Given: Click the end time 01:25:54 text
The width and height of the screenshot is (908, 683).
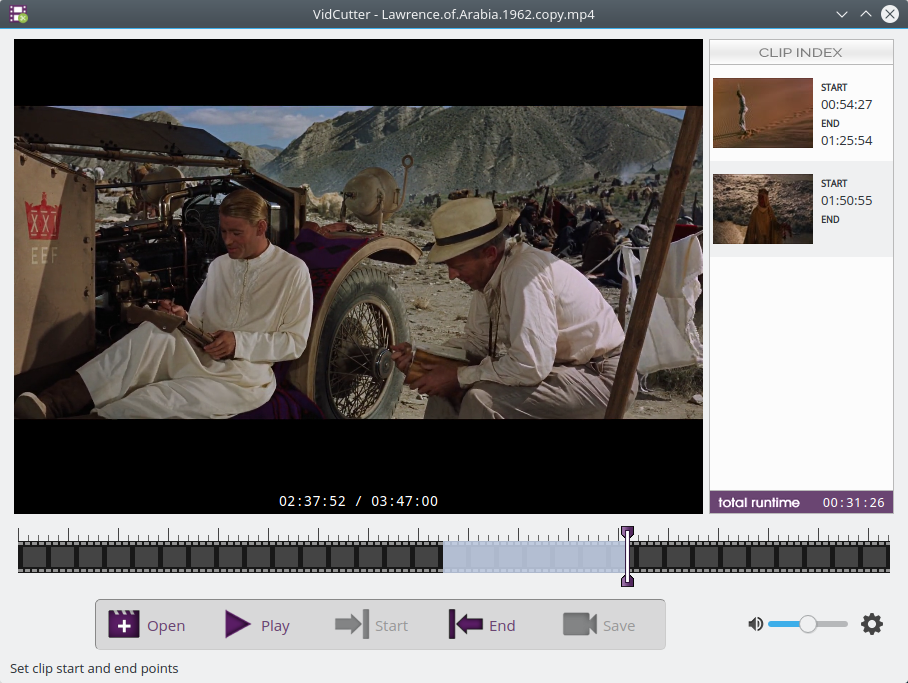Looking at the screenshot, I should click(846, 140).
